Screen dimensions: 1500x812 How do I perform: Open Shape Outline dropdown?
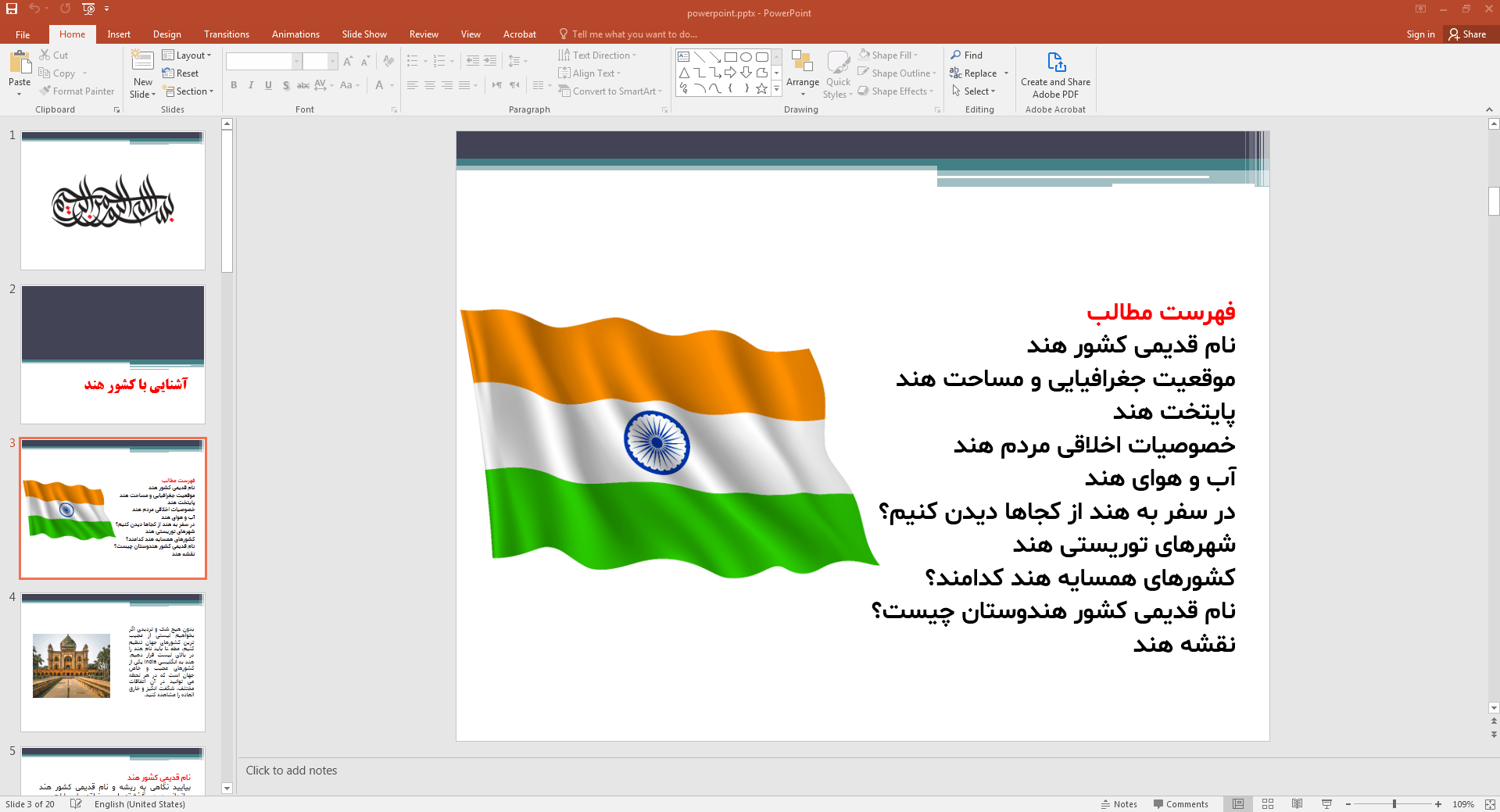tap(897, 73)
